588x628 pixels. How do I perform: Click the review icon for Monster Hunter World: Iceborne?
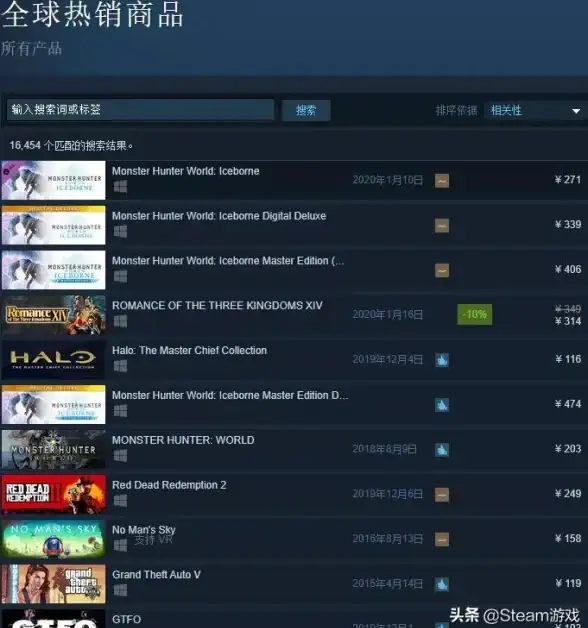[442, 181]
